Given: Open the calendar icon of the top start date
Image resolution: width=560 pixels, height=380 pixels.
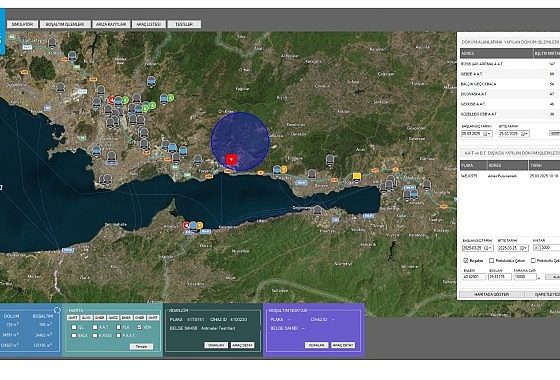Looking at the screenshot, I should 485,134.
